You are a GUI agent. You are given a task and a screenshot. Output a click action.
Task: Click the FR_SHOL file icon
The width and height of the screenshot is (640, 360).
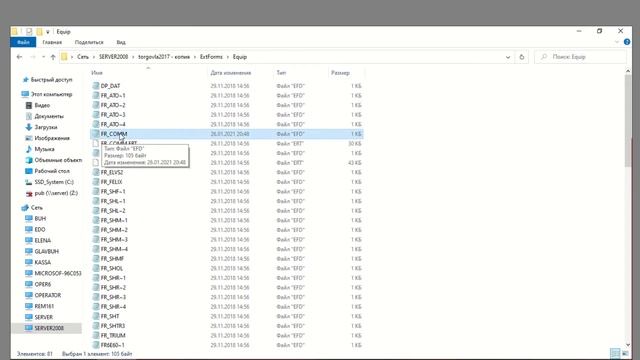pyautogui.click(x=96, y=268)
